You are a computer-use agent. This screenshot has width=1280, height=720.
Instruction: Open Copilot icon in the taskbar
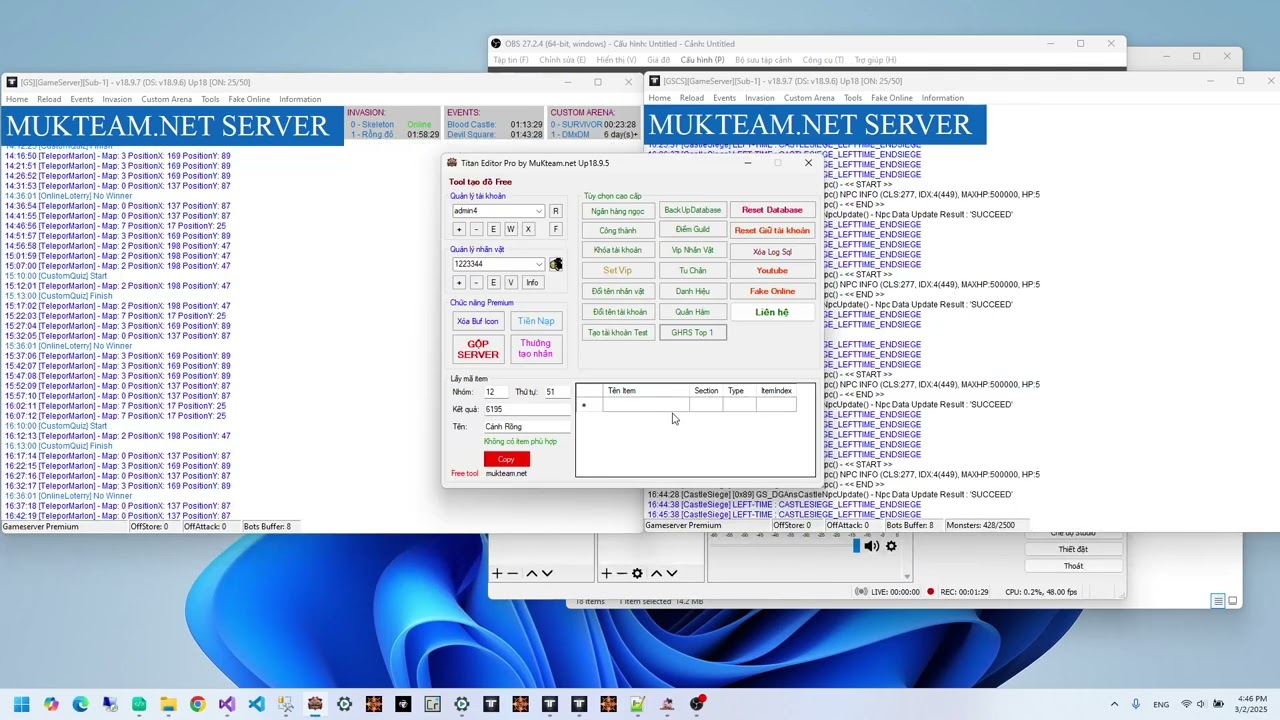click(51, 704)
